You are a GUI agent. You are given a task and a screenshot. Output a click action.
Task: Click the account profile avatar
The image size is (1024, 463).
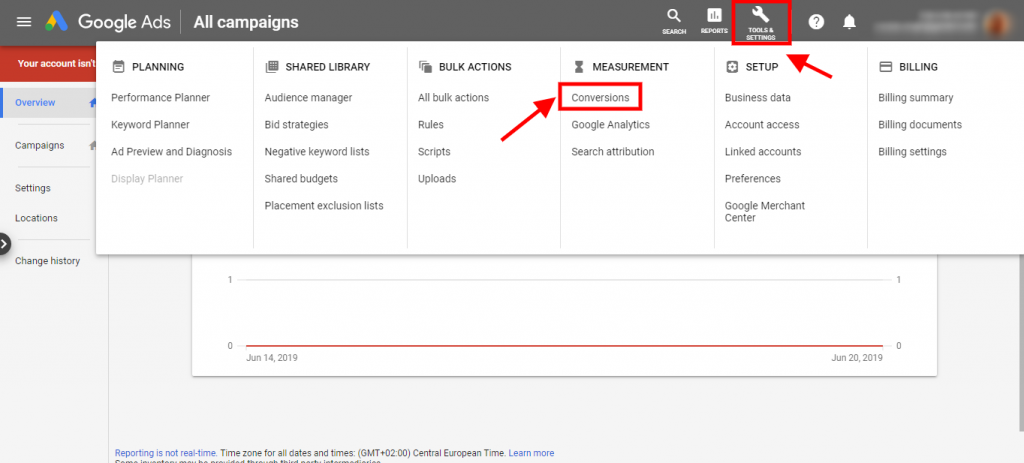[997, 22]
